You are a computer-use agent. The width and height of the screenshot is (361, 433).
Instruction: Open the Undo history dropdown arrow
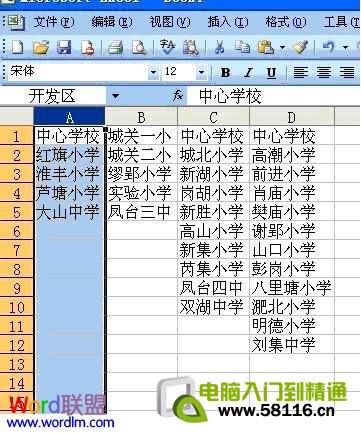(345, 47)
